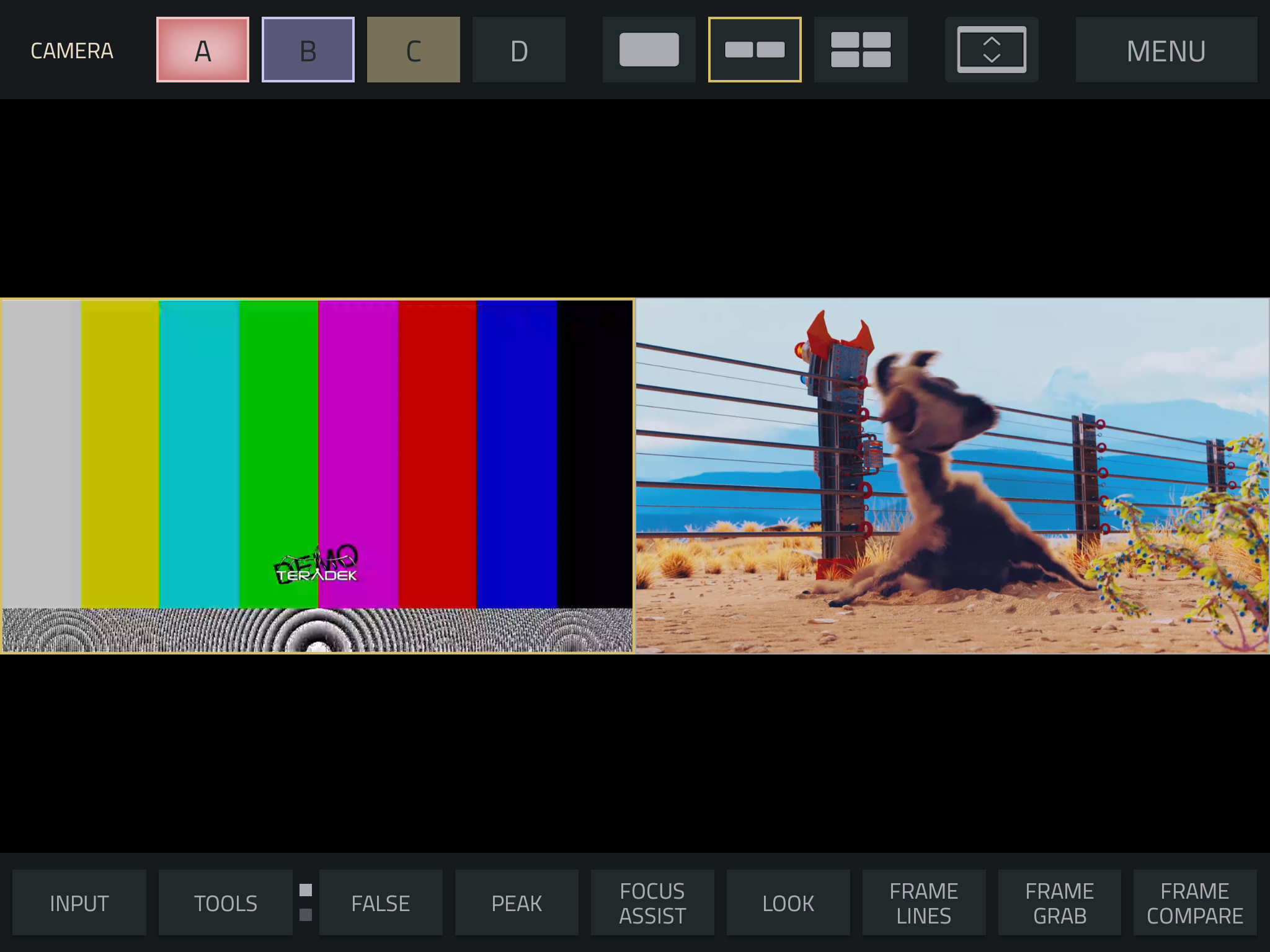
Task: Switch to the first tools page indicator
Action: pyautogui.click(x=306, y=890)
